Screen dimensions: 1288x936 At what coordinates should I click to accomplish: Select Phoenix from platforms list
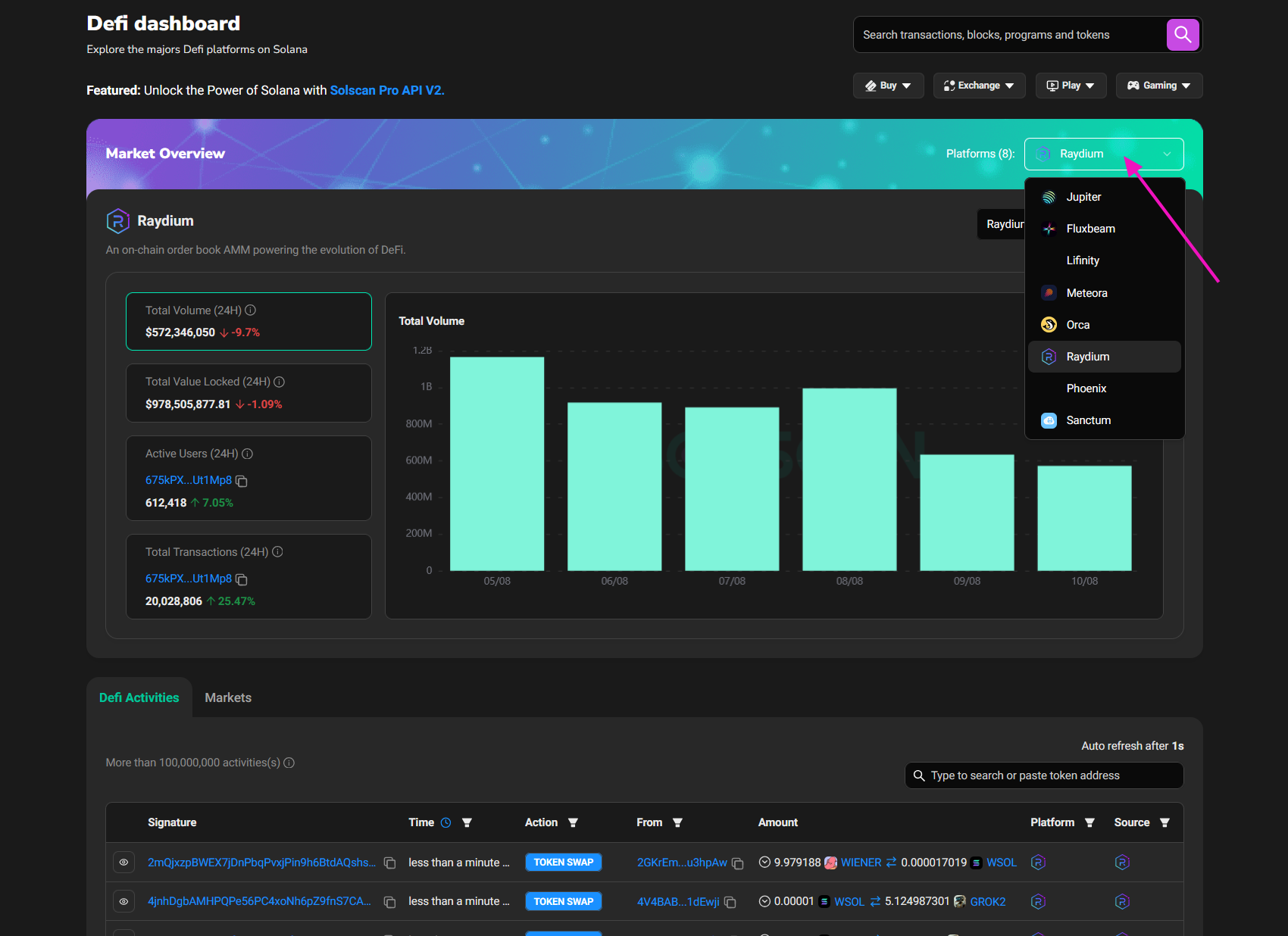pos(1105,388)
